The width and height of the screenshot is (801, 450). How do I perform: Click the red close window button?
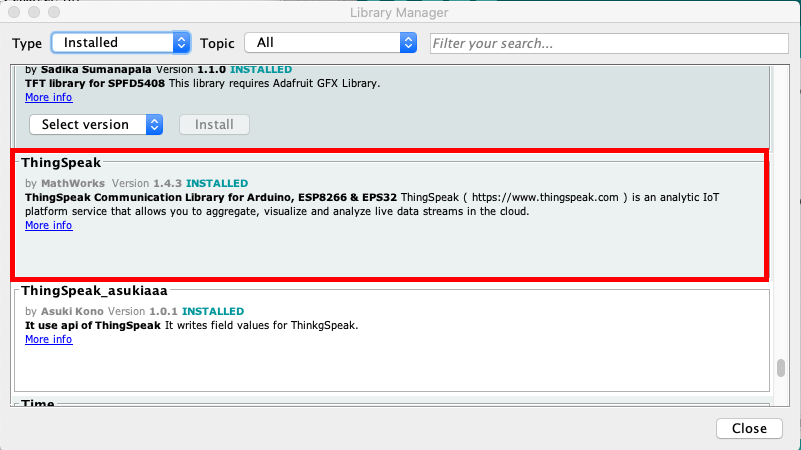pos(14,12)
